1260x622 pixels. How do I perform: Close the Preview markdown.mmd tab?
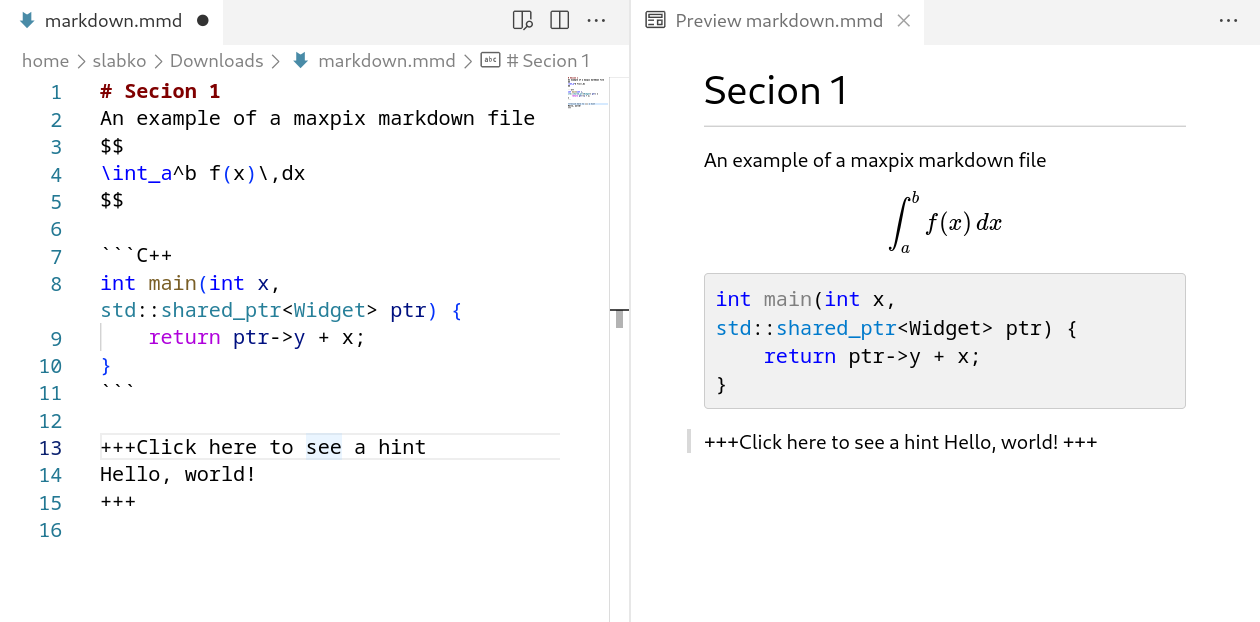pos(905,20)
